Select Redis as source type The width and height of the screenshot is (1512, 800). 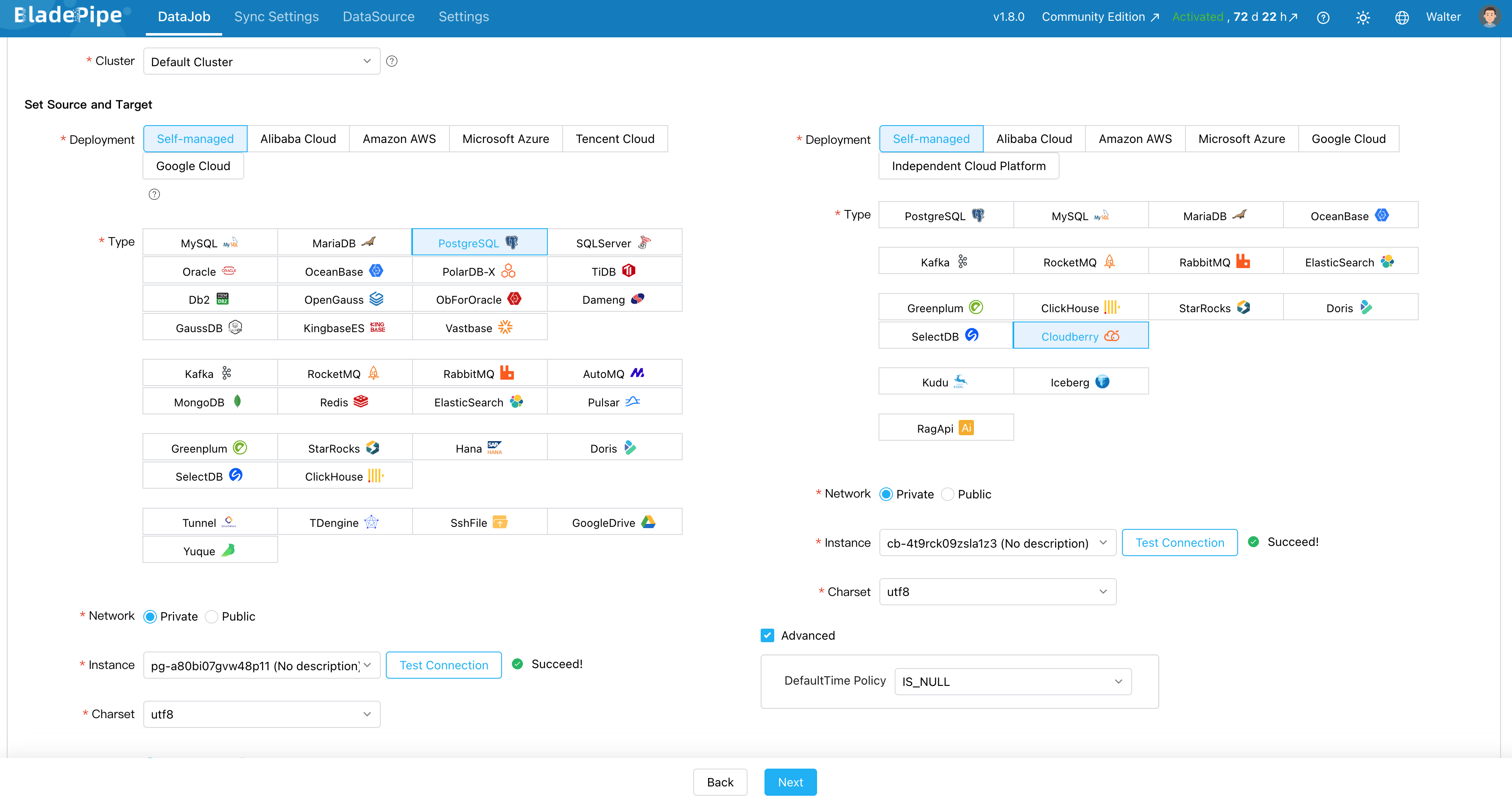pyautogui.click(x=345, y=401)
